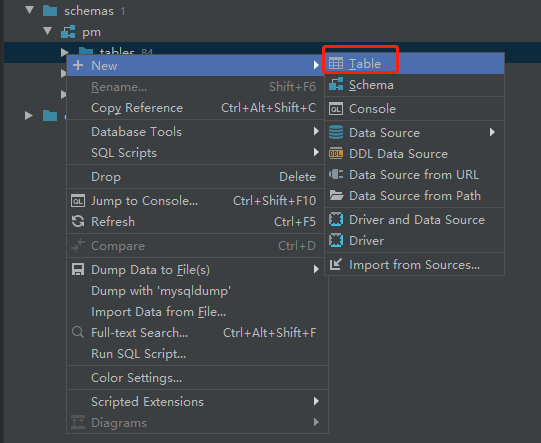The width and height of the screenshot is (541, 443).
Task: Click the Full-text Search magnifier icon
Action: (x=78, y=332)
